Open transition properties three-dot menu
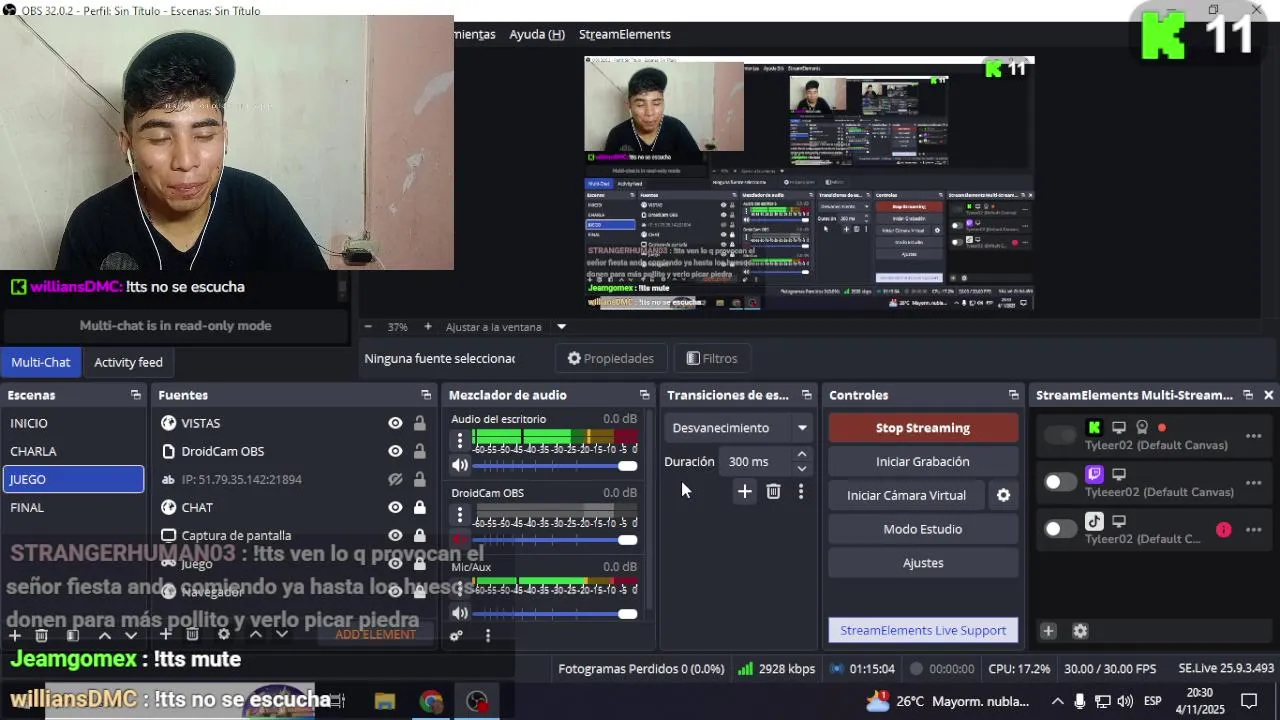The image size is (1280, 720). (800, 491)
